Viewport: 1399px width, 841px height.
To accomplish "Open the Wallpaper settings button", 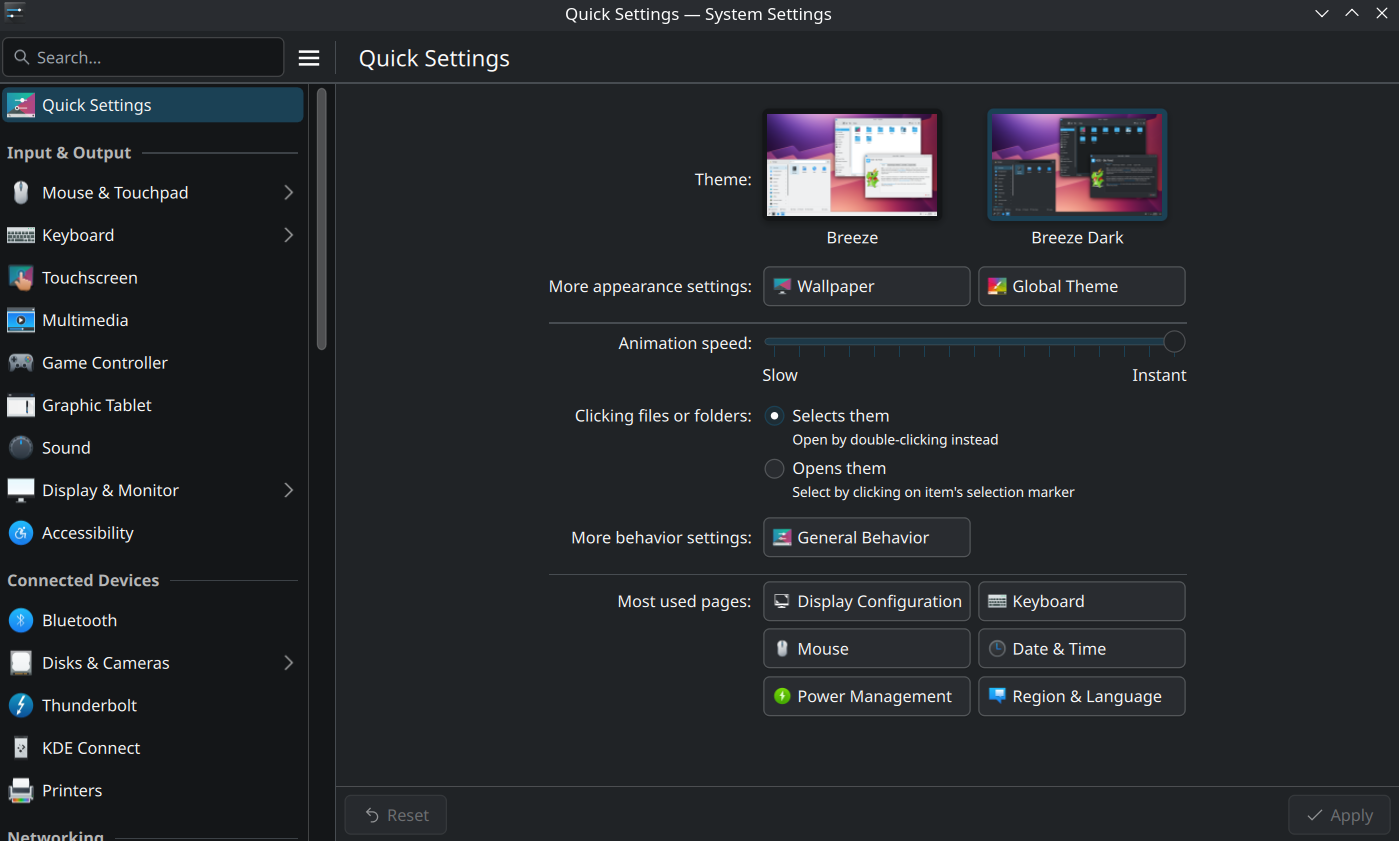I will tap(866, 286).
